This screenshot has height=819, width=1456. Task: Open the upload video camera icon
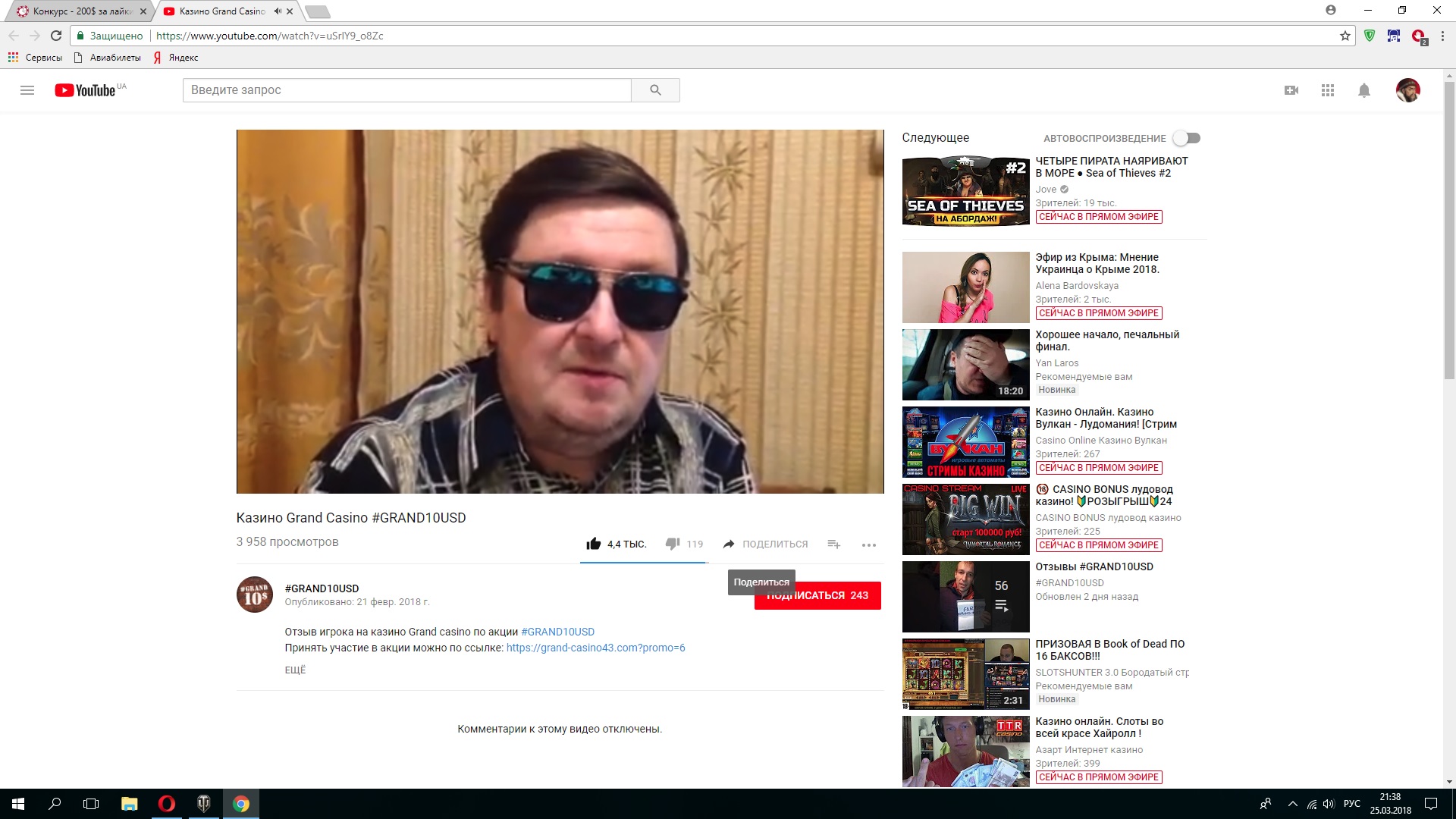coord(1291,90)
